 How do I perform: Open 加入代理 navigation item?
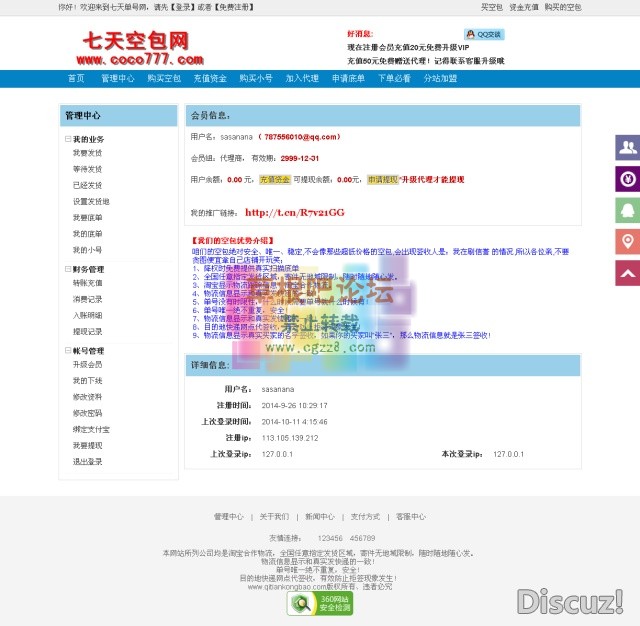point(302,78)
